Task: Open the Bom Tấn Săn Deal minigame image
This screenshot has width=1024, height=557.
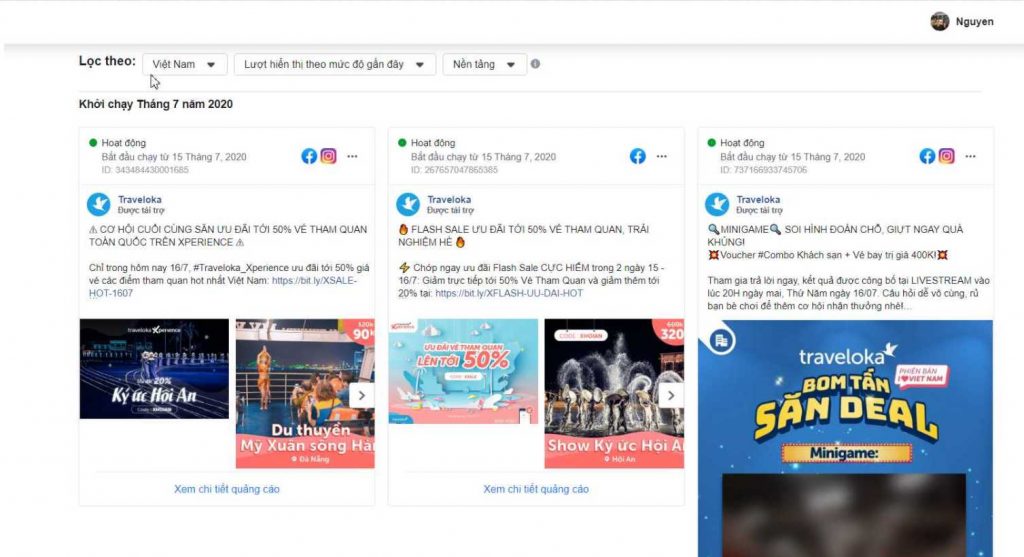Action: click(845, 438)
